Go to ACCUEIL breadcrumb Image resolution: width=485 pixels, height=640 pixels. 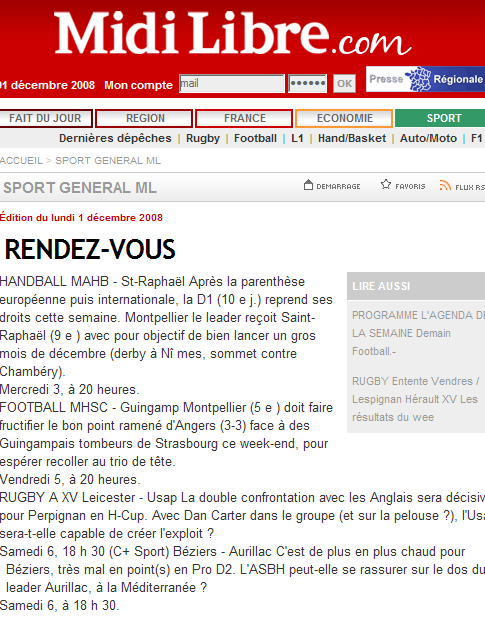point(21,160)
